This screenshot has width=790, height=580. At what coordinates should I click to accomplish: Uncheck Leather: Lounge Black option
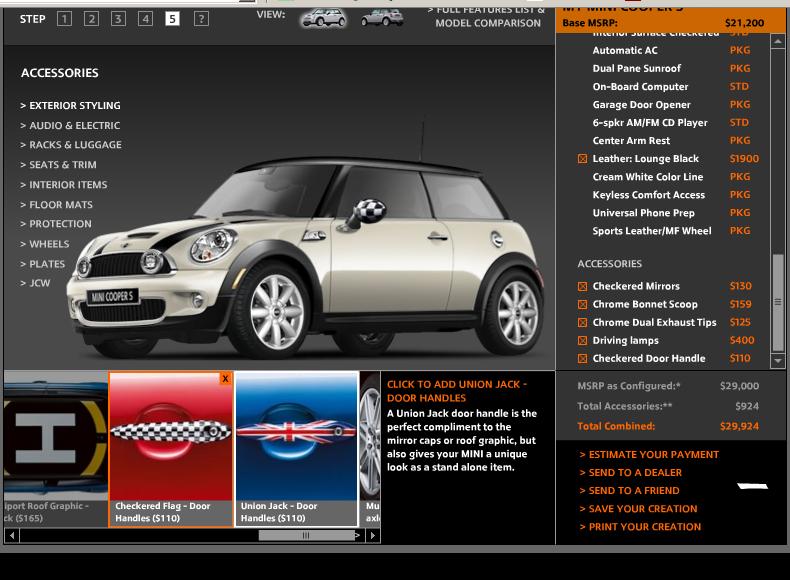[582, 159]
